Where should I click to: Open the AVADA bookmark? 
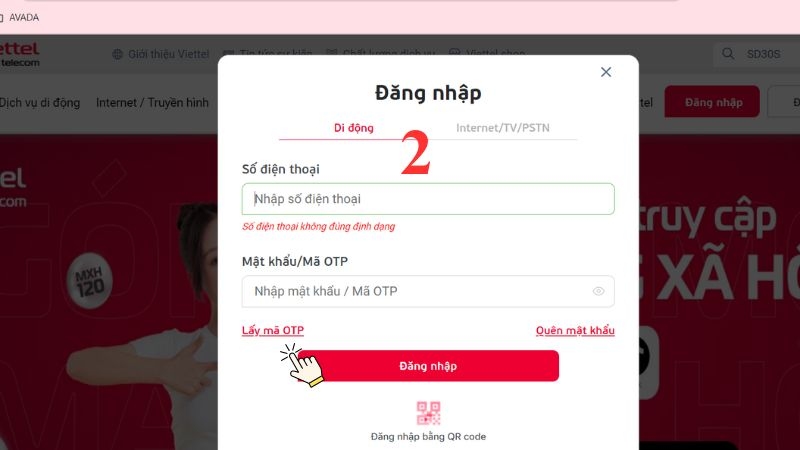tap(23, 17)
